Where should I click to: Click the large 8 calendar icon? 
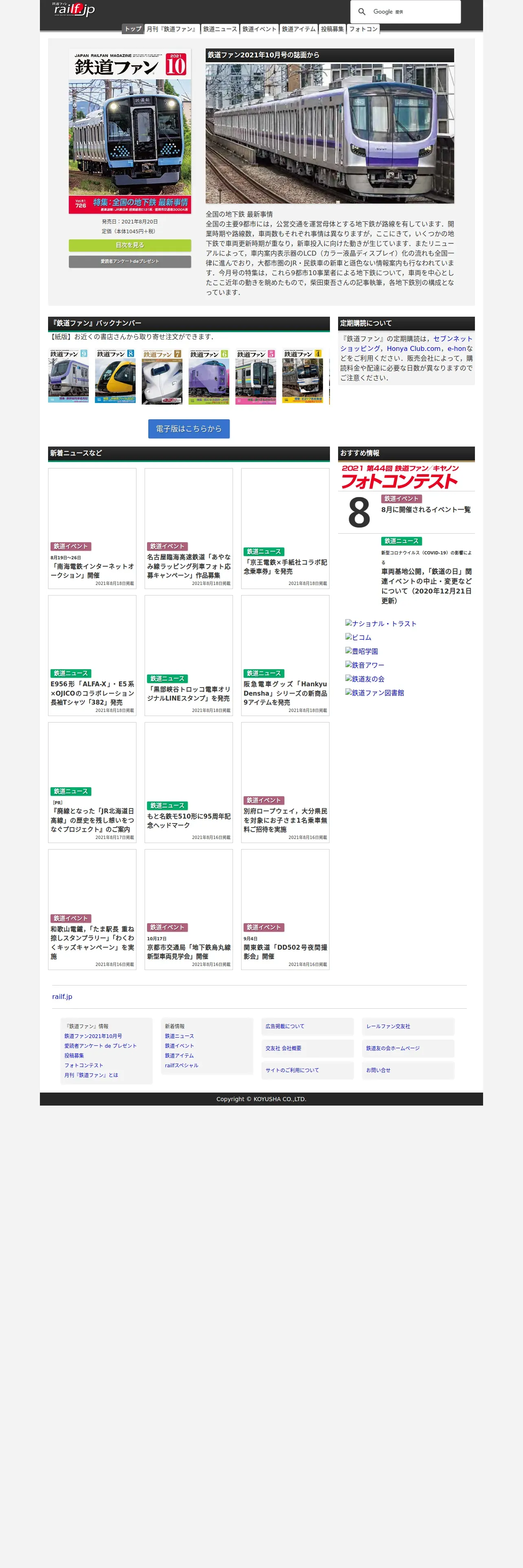358,512
